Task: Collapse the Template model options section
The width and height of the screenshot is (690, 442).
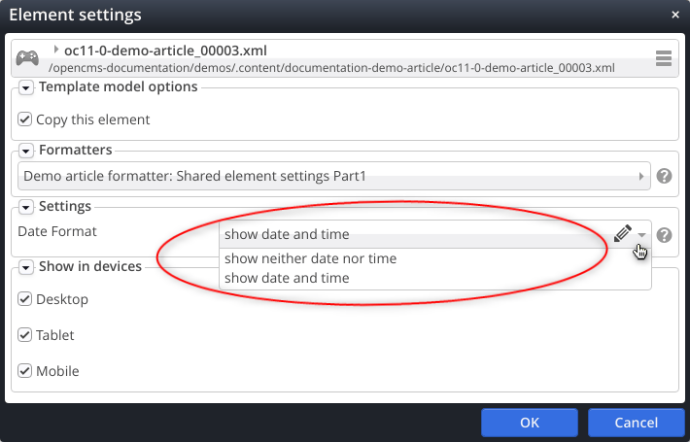Action: tap(26, 88)
